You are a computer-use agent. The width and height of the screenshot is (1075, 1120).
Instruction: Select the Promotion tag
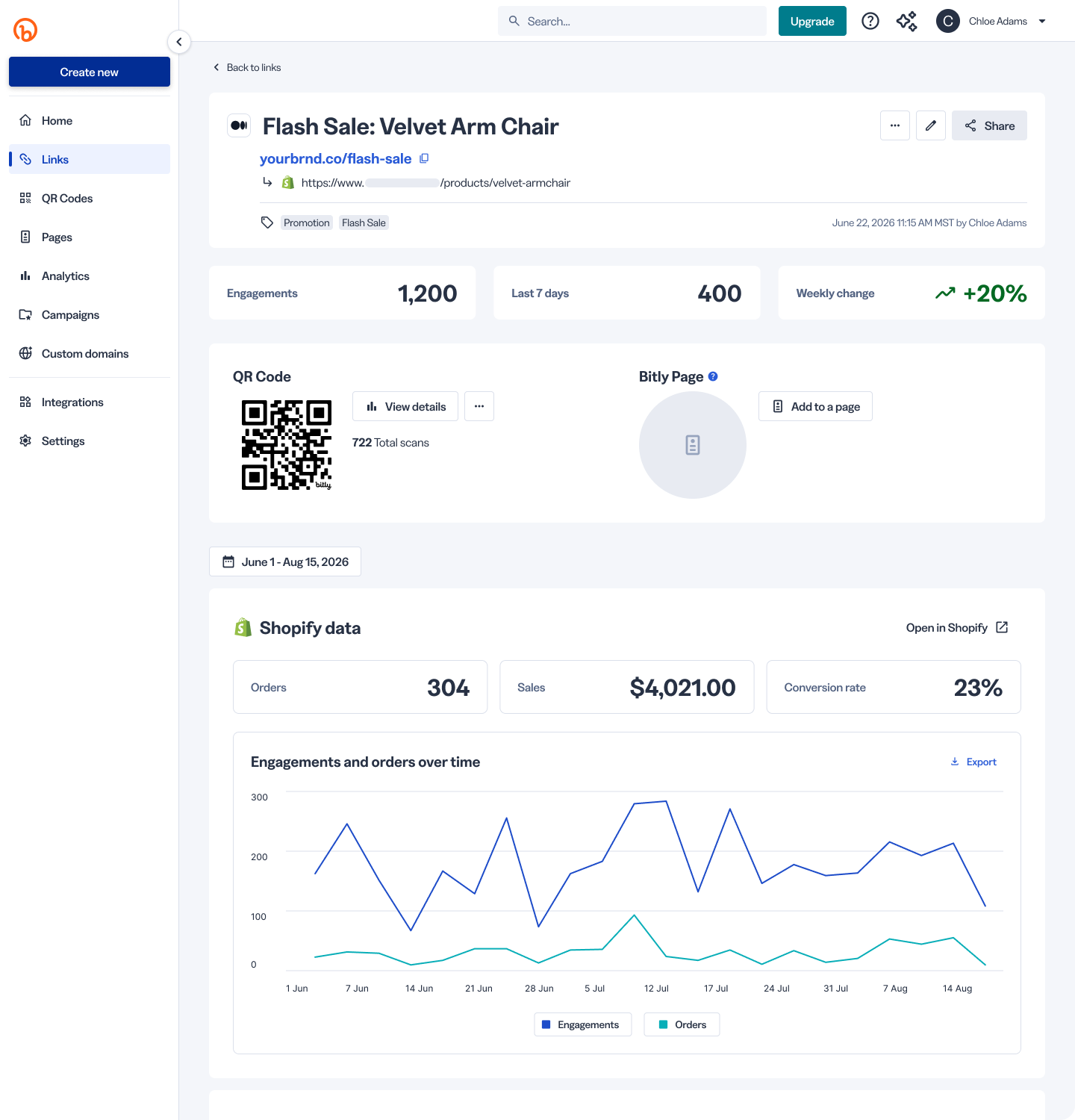tap(307, 223)
